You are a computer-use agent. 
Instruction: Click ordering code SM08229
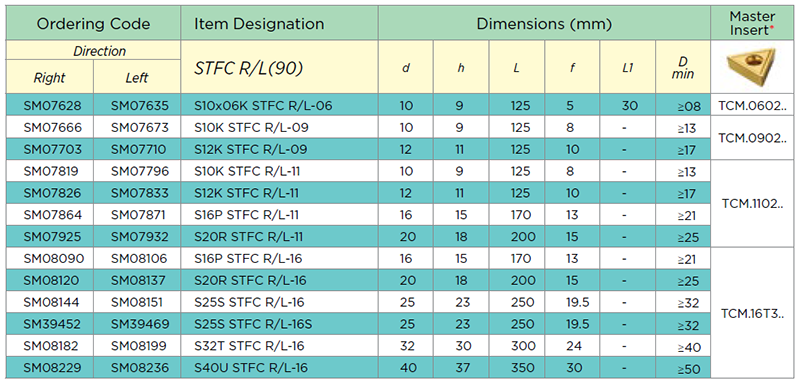coord(49,368)
